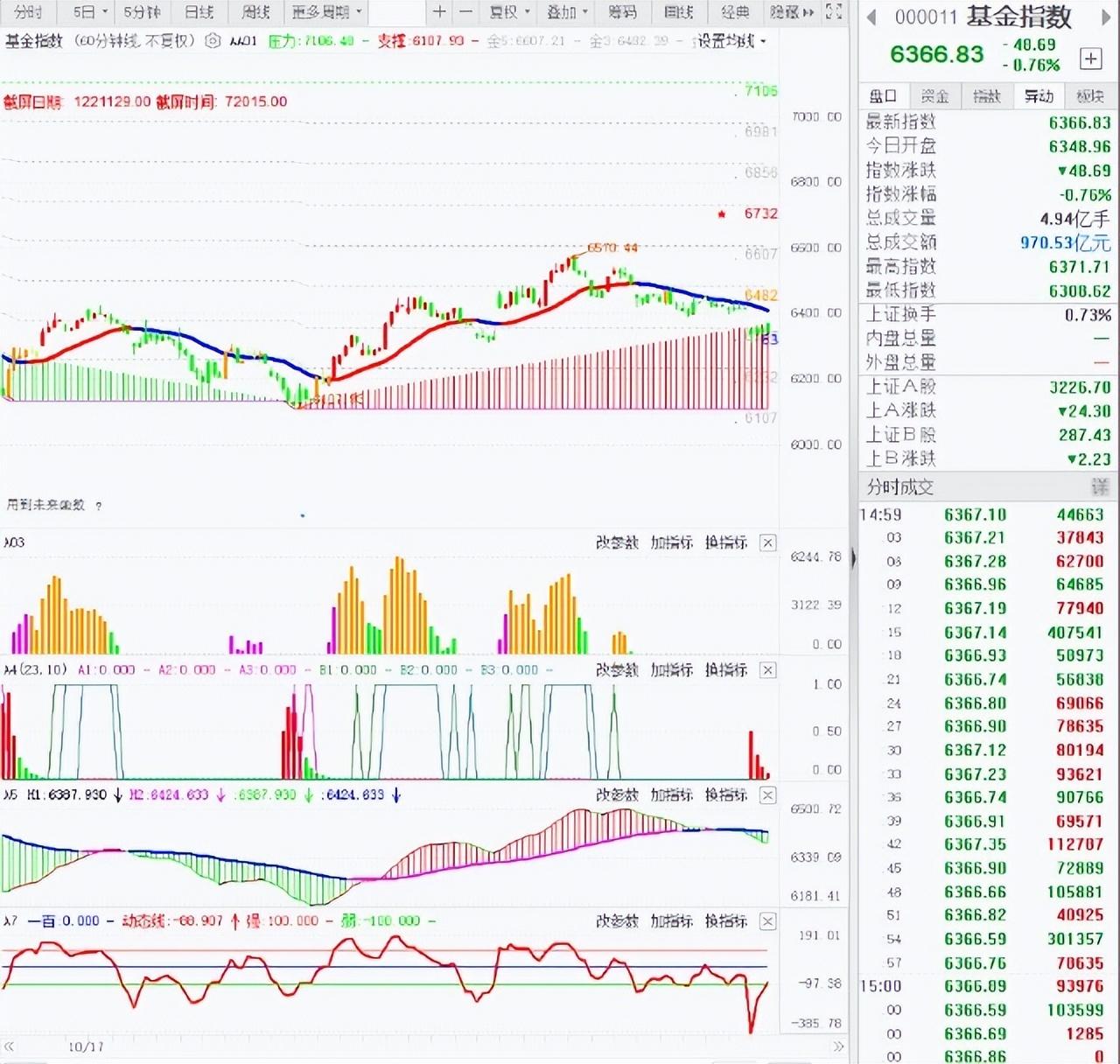
Task: Select the 板块 tab
Action: [1090, 96]
